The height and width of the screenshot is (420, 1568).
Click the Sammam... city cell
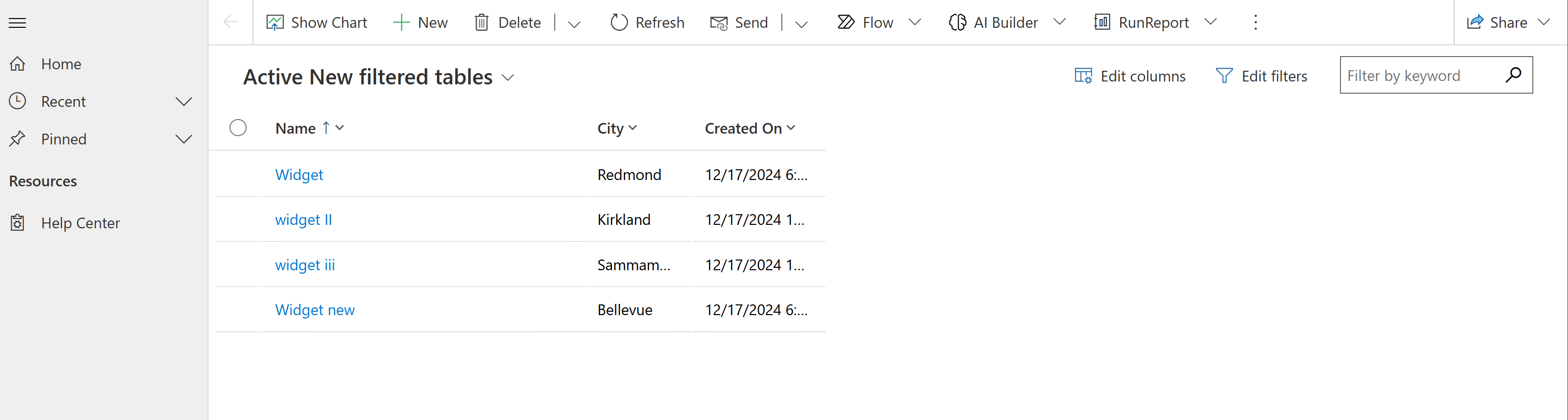634,265
